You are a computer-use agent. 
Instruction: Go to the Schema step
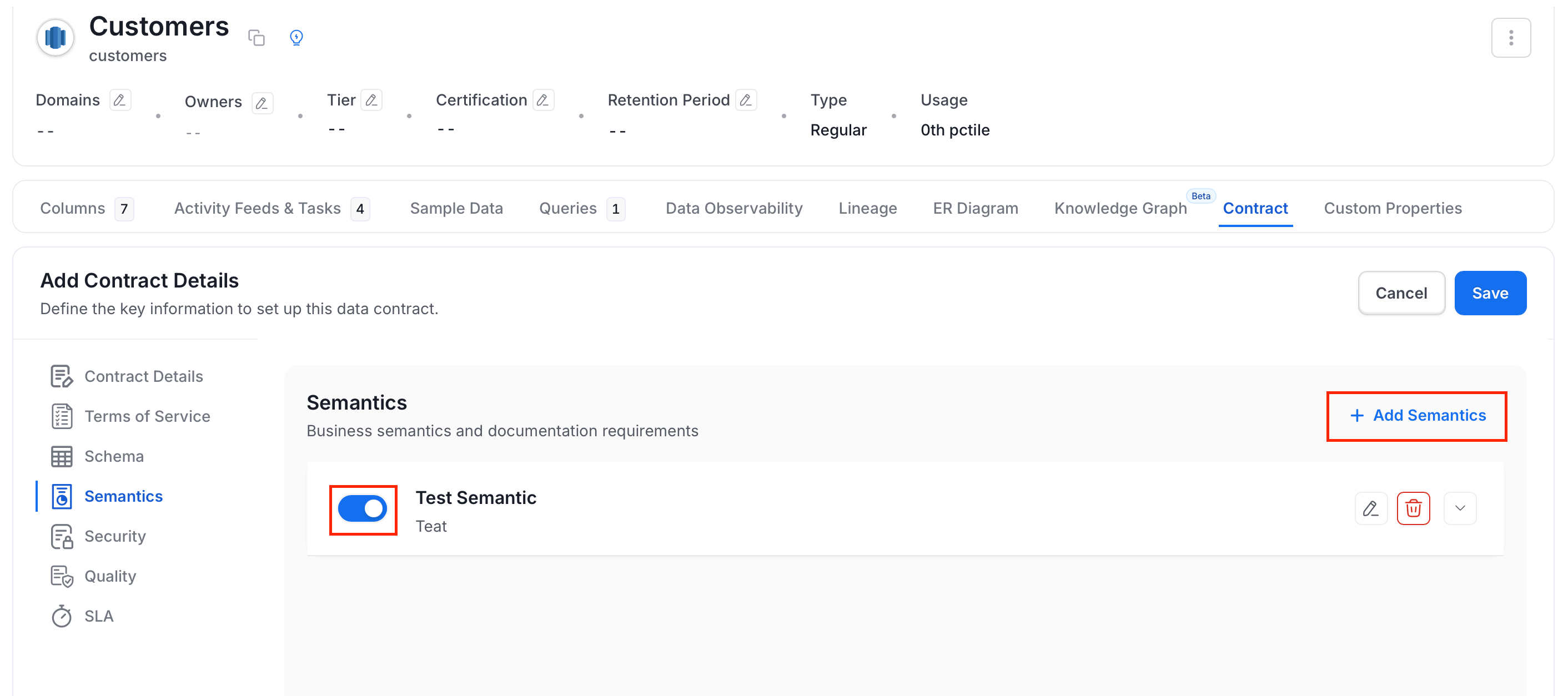click(x=97, y=456)
